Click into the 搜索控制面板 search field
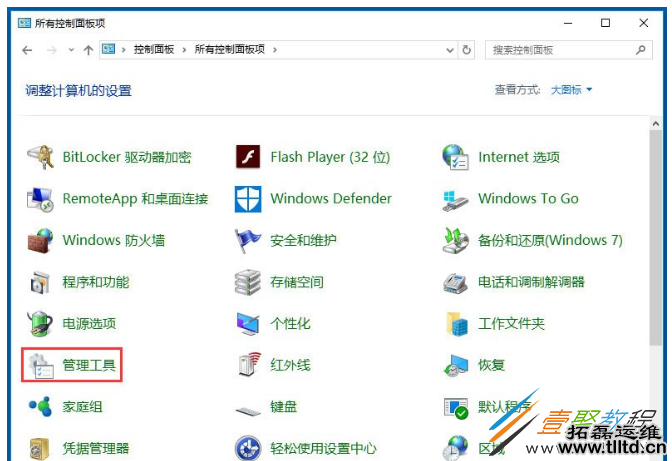672x461 pixels. (x=569, y=50)
